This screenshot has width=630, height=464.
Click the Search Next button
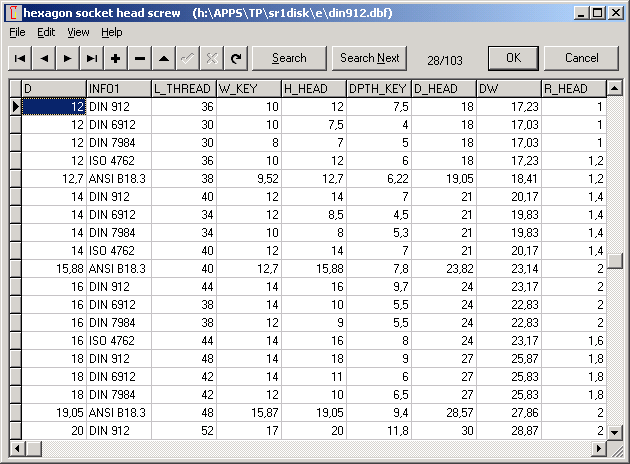(x=369, y=58)
